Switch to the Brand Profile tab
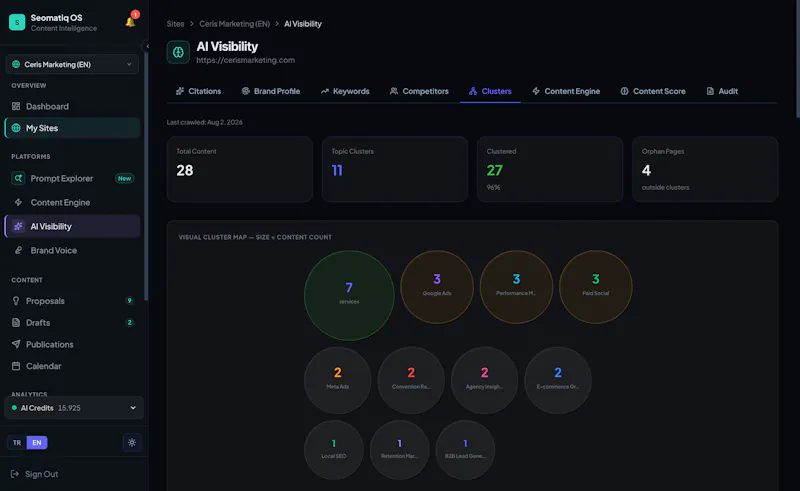The height and width of the screenshot is (491, 800). click(x=271, y=91)
